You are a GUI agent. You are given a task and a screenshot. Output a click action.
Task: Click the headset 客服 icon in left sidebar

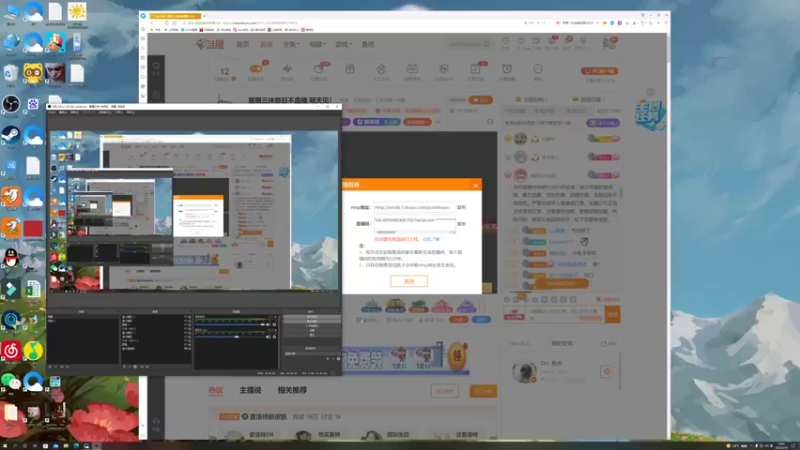(156, 421)
